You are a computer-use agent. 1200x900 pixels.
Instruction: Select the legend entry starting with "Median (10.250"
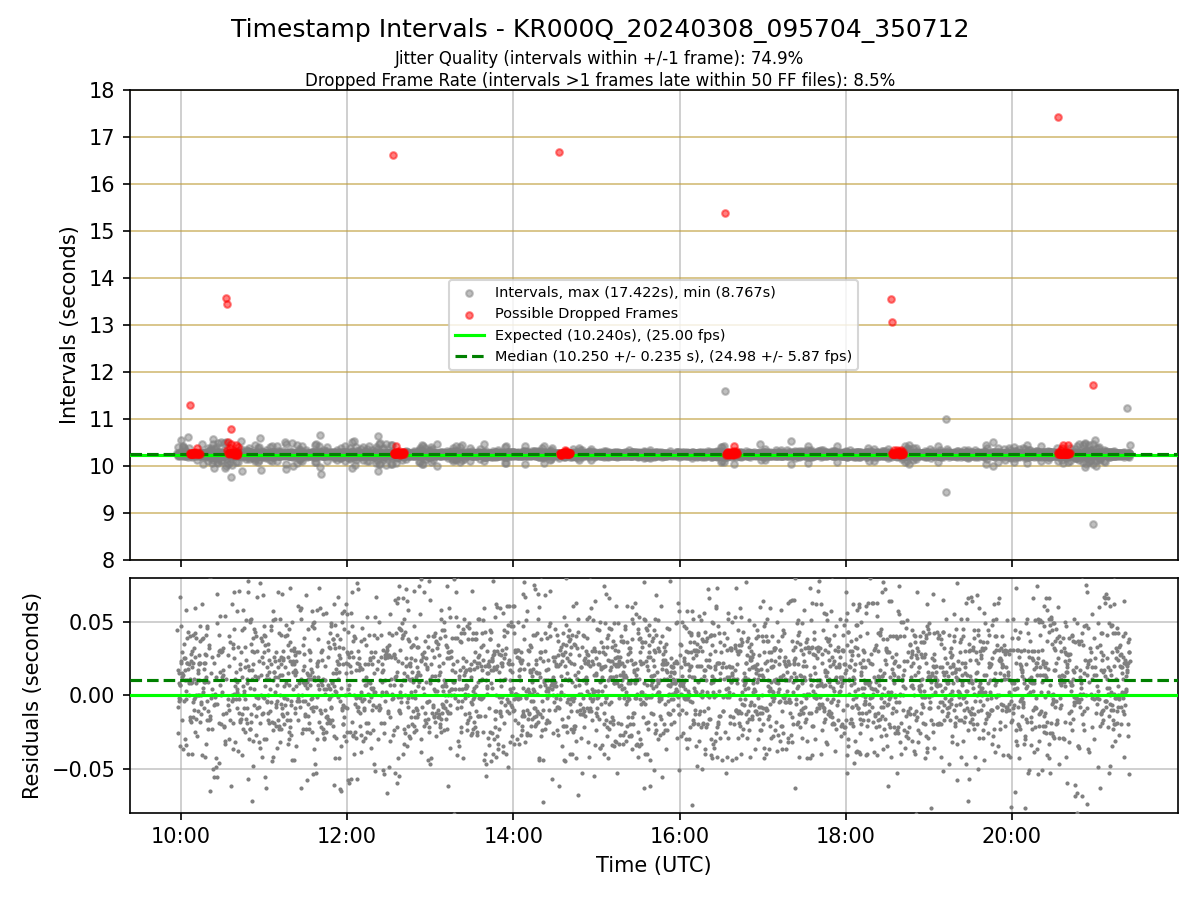(x=673, y=355)
